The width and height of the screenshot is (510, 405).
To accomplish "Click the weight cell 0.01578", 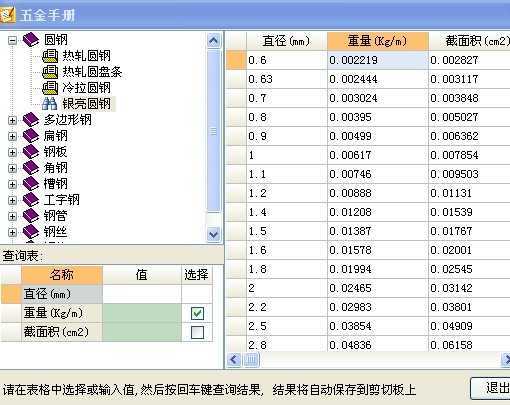I will click(378, 250).
